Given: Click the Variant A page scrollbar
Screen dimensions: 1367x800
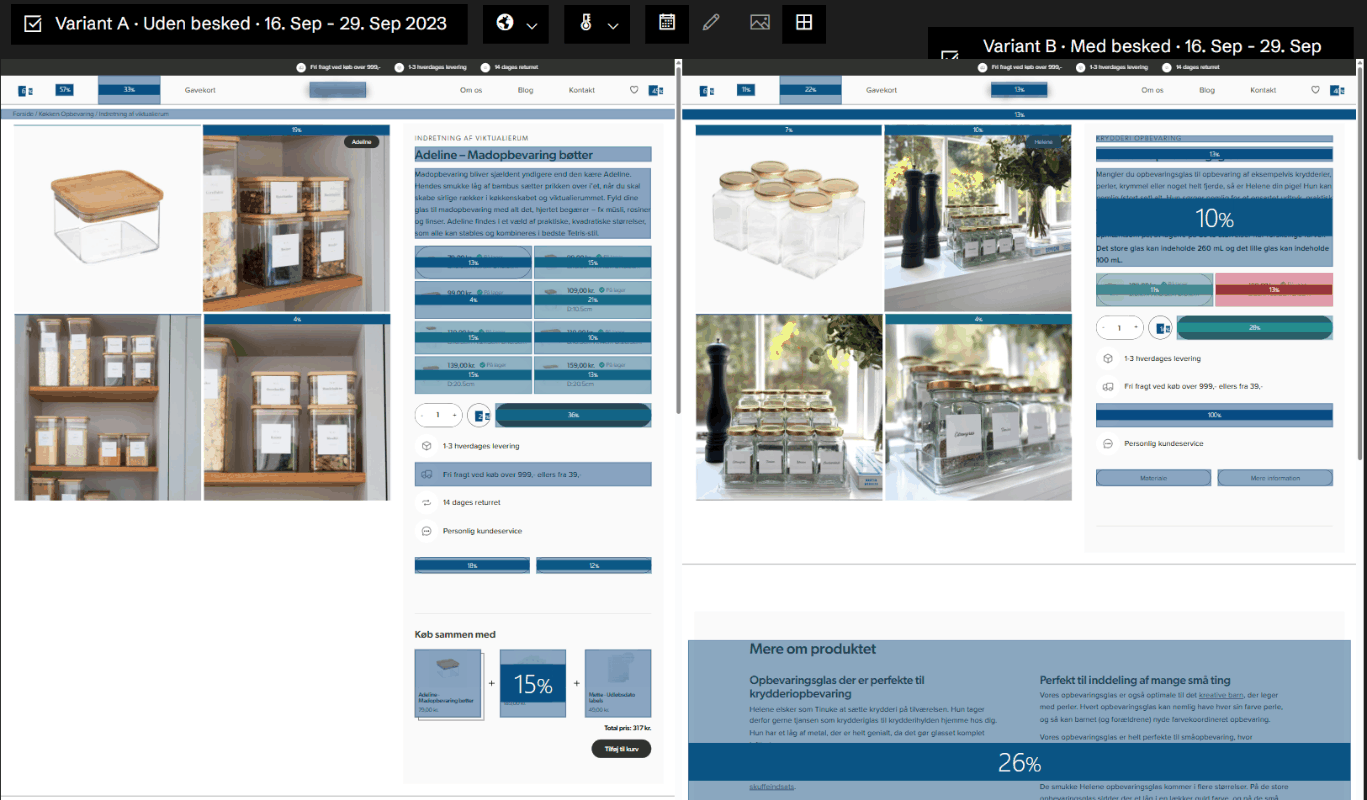Looking at the screenshot, I should click(x=679, y=240).
